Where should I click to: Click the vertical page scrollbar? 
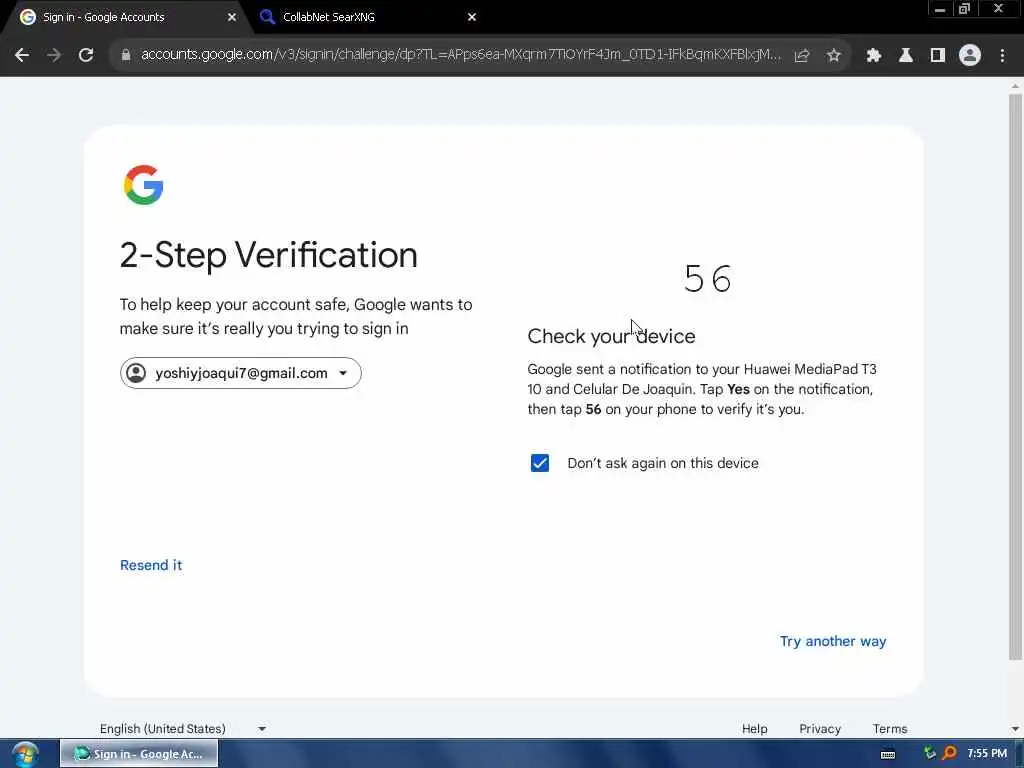(x=1015, y=376)
